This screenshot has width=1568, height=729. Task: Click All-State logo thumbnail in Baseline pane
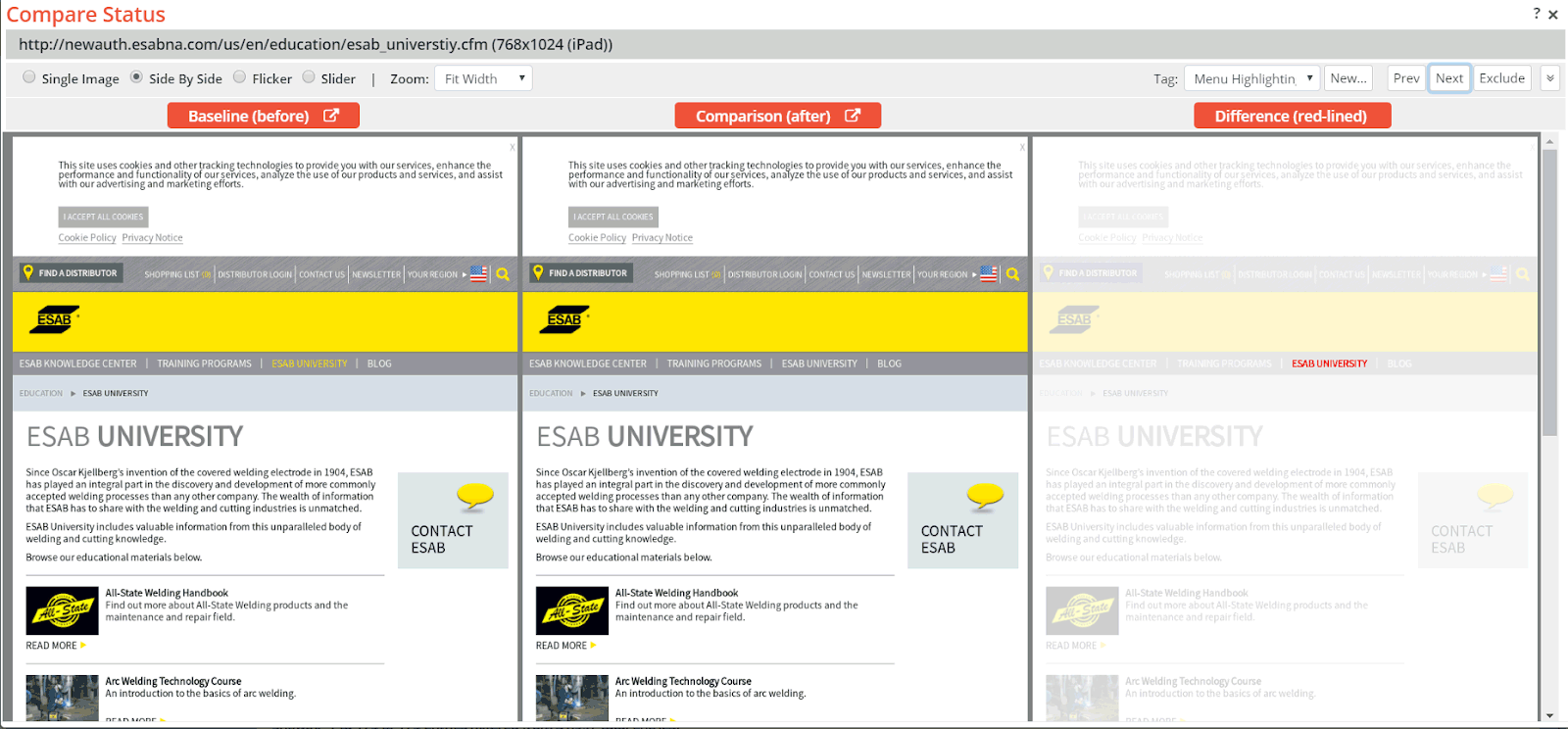(x=62, y=611)
